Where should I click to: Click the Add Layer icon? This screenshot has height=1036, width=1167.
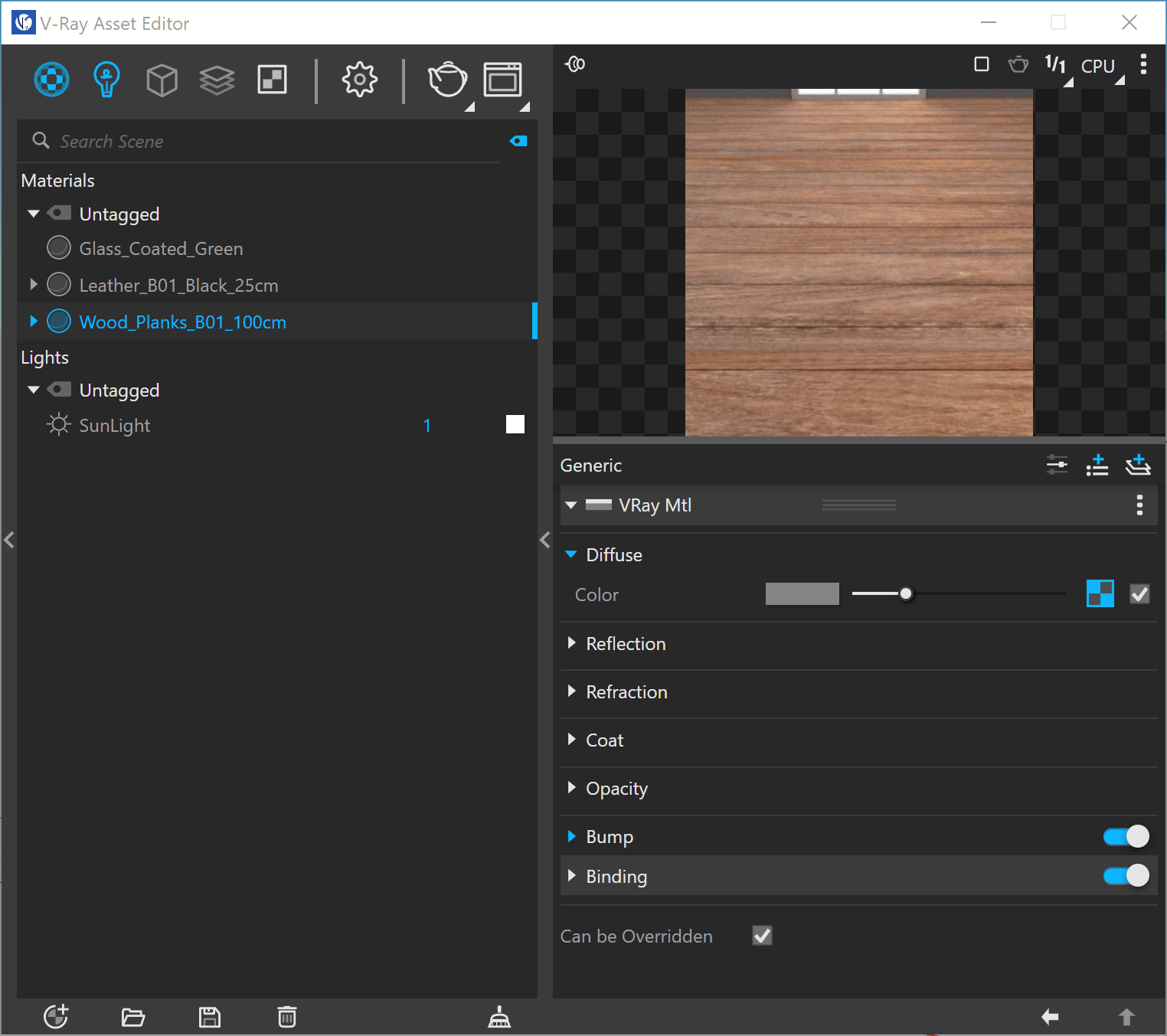[x=1138, y=465]
